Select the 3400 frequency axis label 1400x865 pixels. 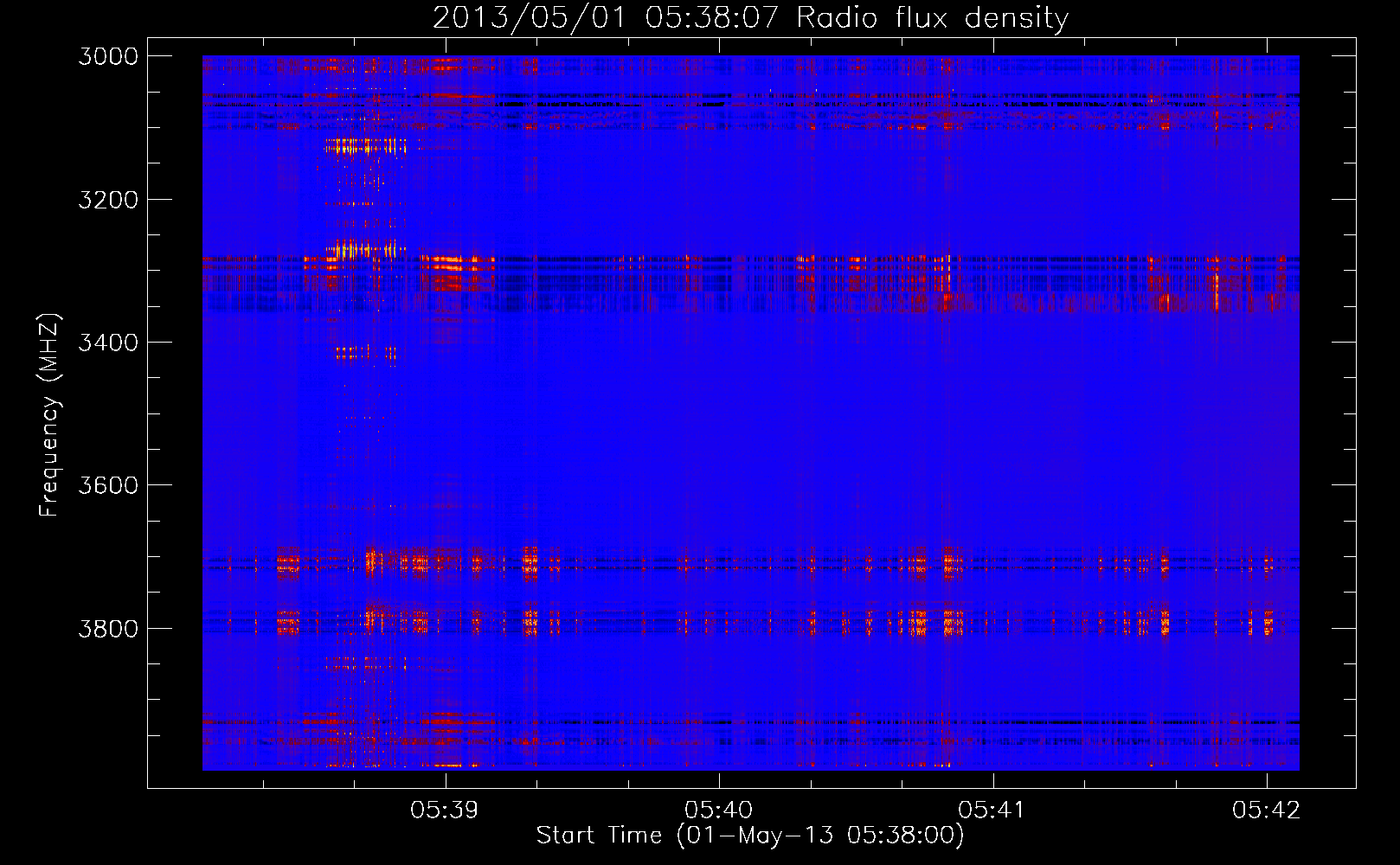(x=108, y=343)
